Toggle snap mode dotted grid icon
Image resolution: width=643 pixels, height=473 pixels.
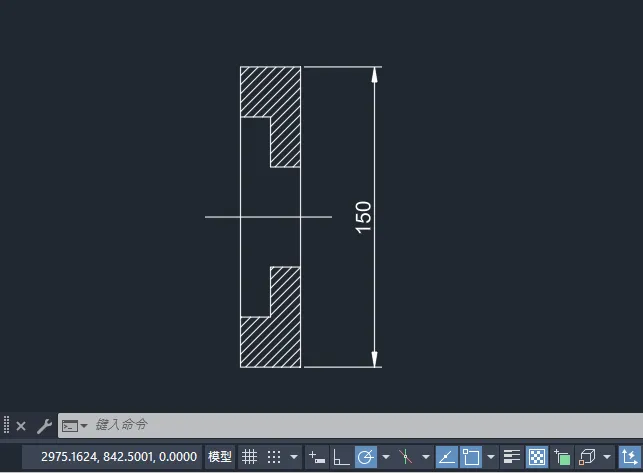(274, 457)
